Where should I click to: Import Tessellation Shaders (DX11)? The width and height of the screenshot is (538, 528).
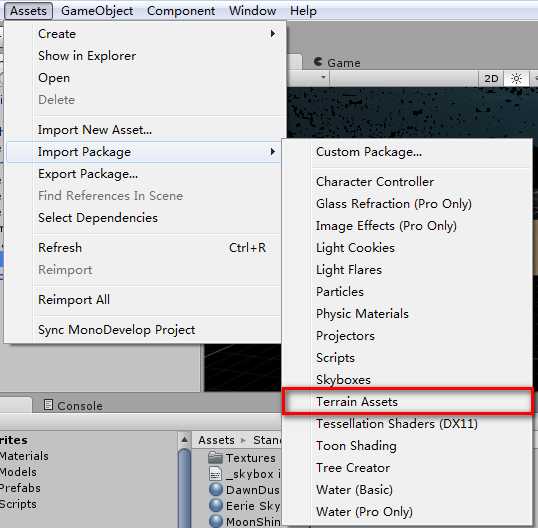(408, 424)
